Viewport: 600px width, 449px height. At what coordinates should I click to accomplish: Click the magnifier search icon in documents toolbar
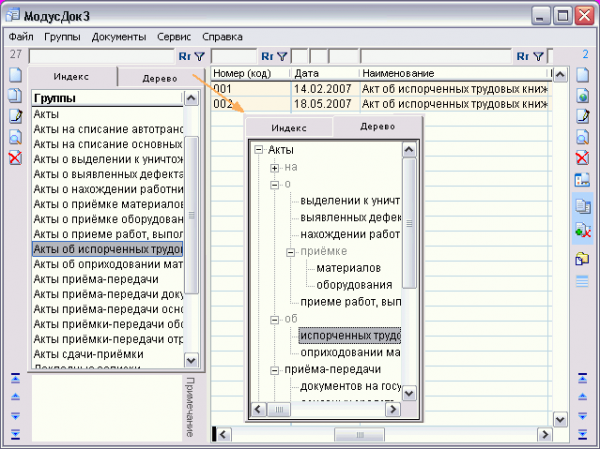click(583, 137)
